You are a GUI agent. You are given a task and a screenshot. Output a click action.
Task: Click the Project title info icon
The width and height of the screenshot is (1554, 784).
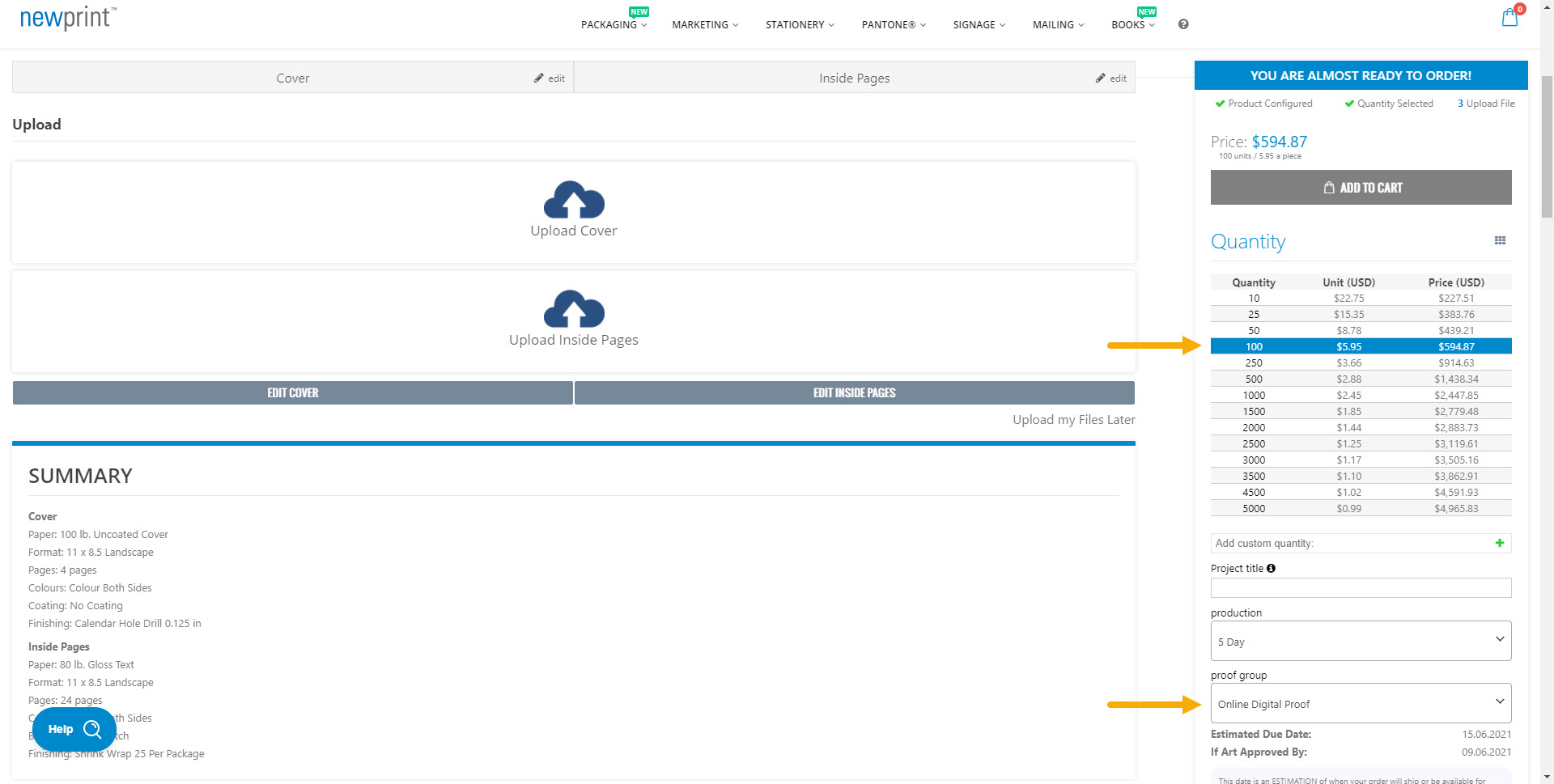click(x=1271, y=569)
